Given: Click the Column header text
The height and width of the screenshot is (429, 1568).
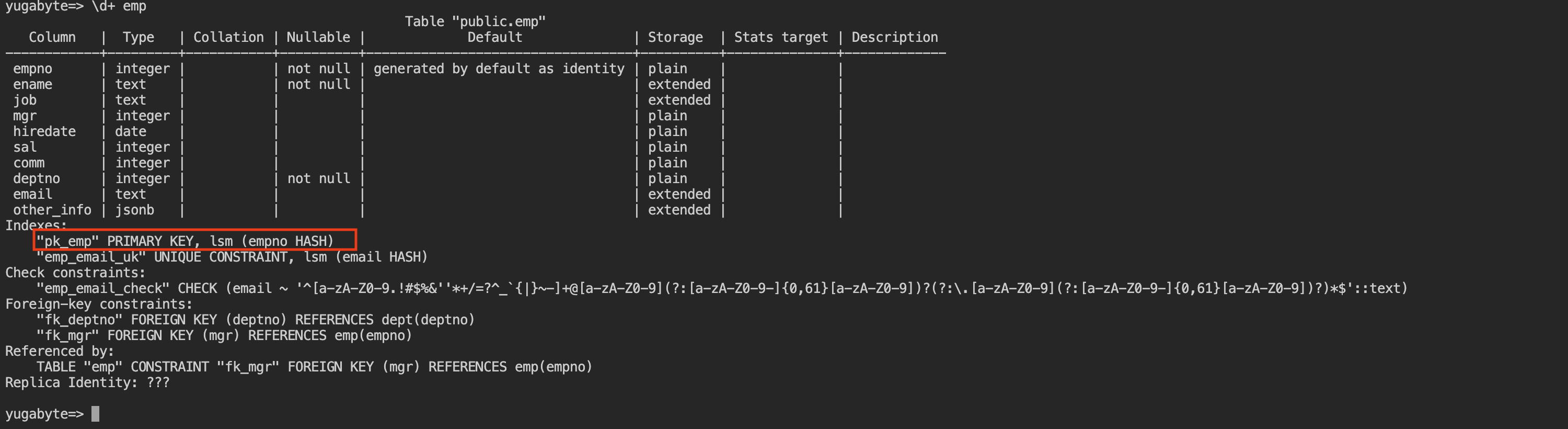Looking at the screenshot, I should [x=52, y=37].
